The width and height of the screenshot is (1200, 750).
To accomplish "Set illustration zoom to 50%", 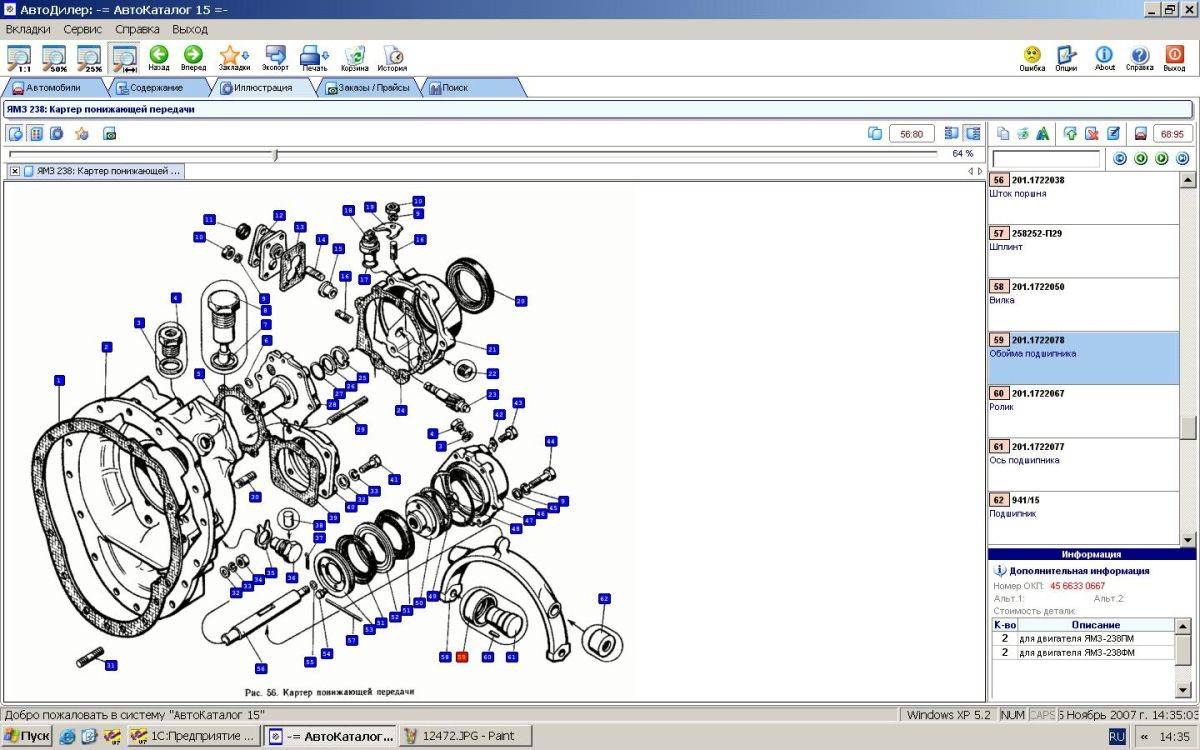I will tap(54, 58).
